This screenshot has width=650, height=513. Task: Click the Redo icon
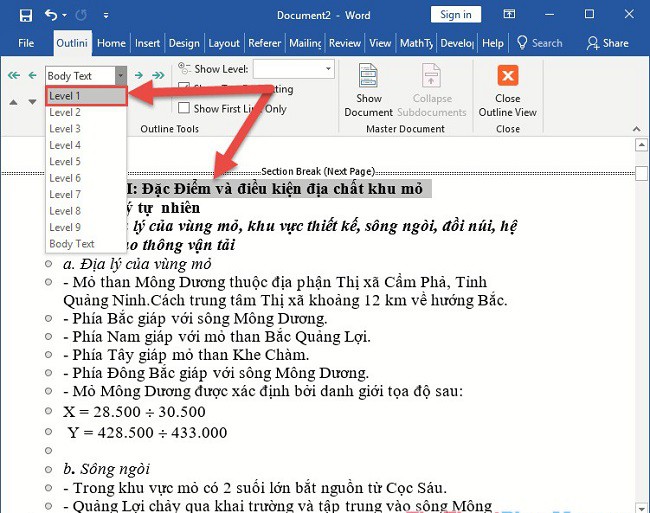[81, 16]
